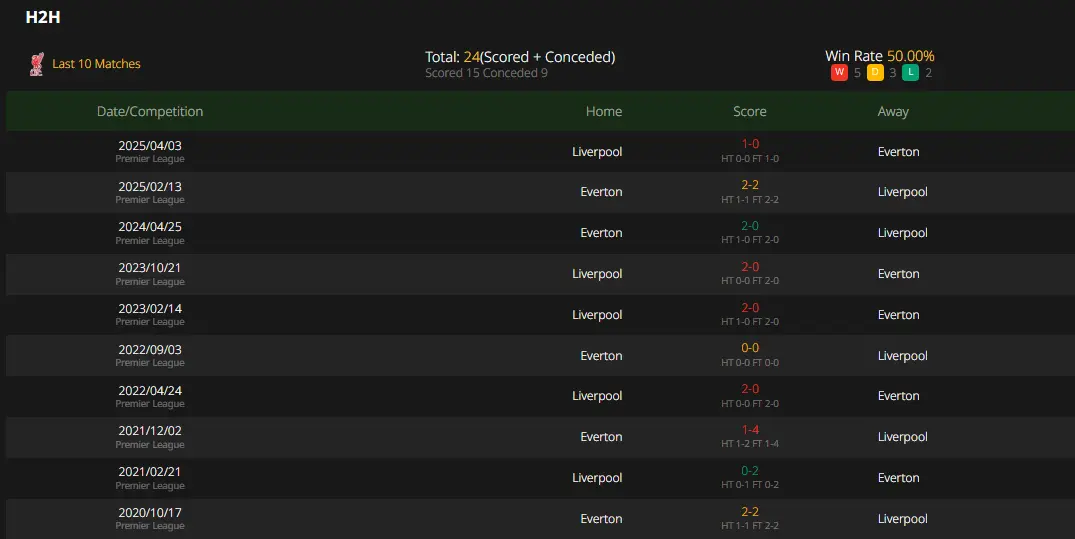This screenshot has width=1075, height=539.
Task: Click Premier League under 2025/04/03
Action: pos(149,159)
